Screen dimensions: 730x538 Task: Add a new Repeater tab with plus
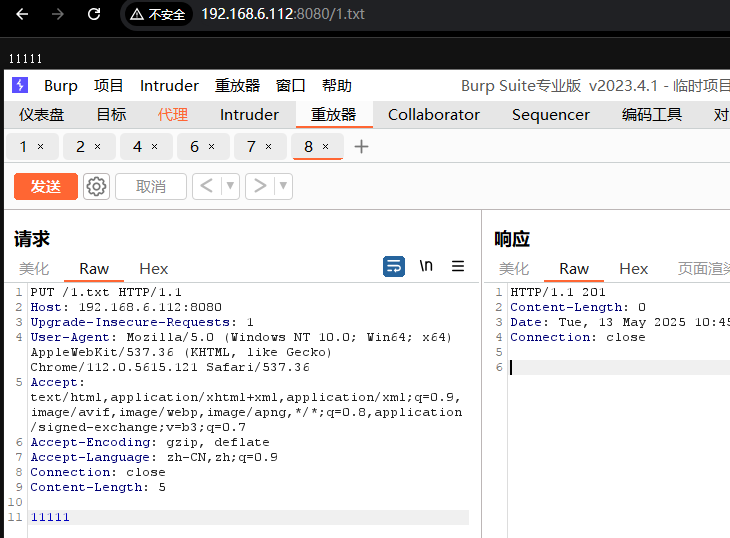click(x=362, y=147)
